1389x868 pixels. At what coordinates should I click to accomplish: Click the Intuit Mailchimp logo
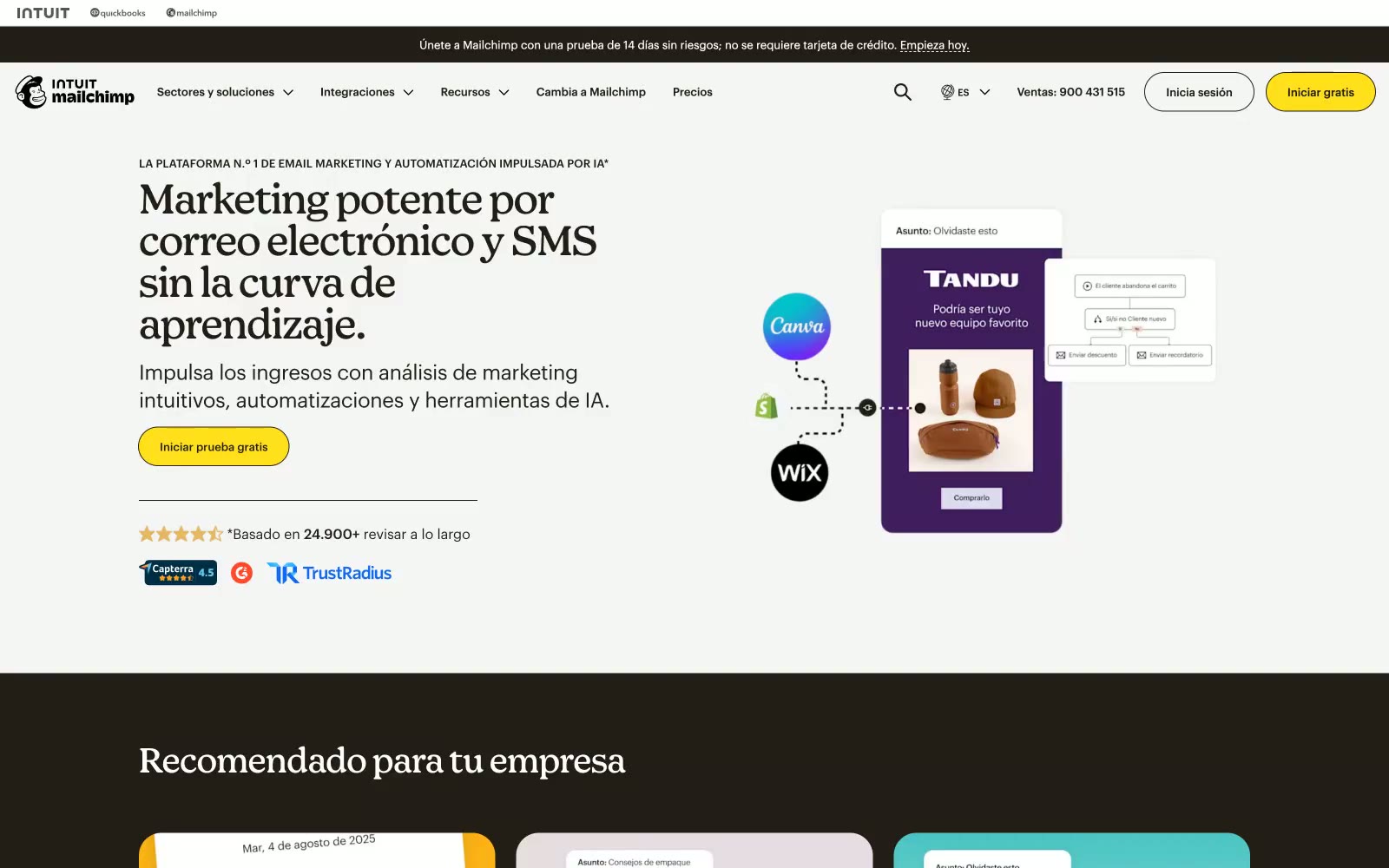tap(75, 91)
